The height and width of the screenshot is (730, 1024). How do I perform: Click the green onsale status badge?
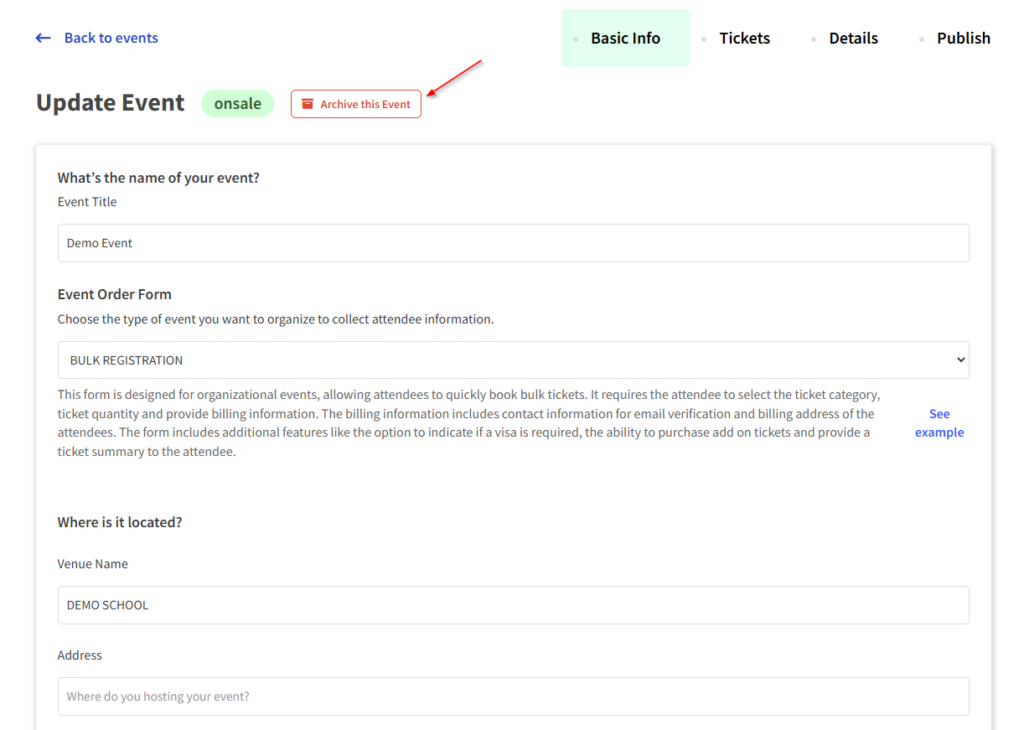237,104
